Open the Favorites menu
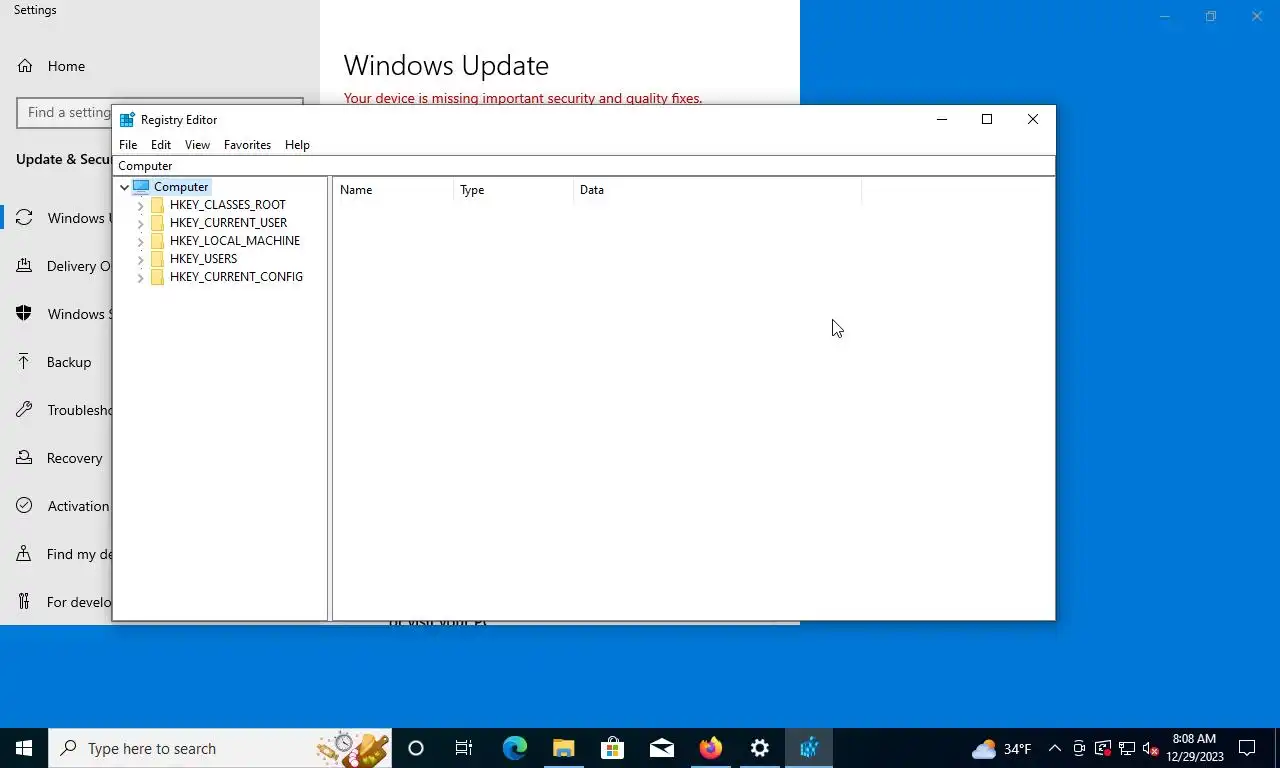Image resolution: width=1280 pixels, height=768 pixels. coord(247,145)
